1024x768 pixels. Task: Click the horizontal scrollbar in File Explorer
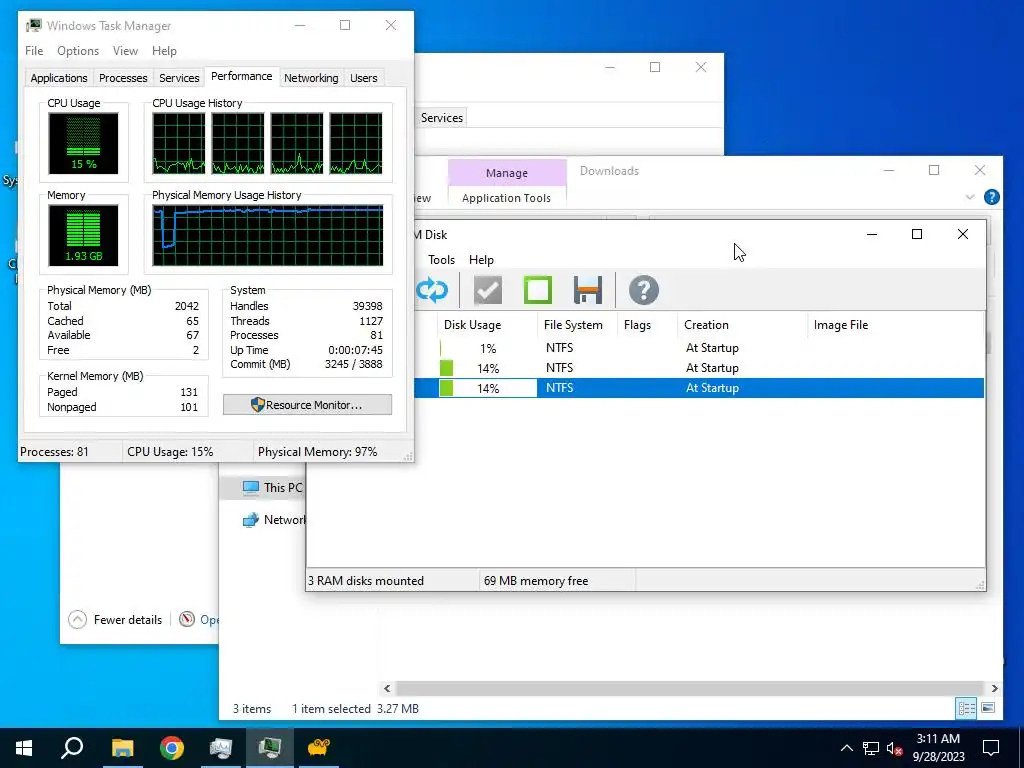(690, 688)
